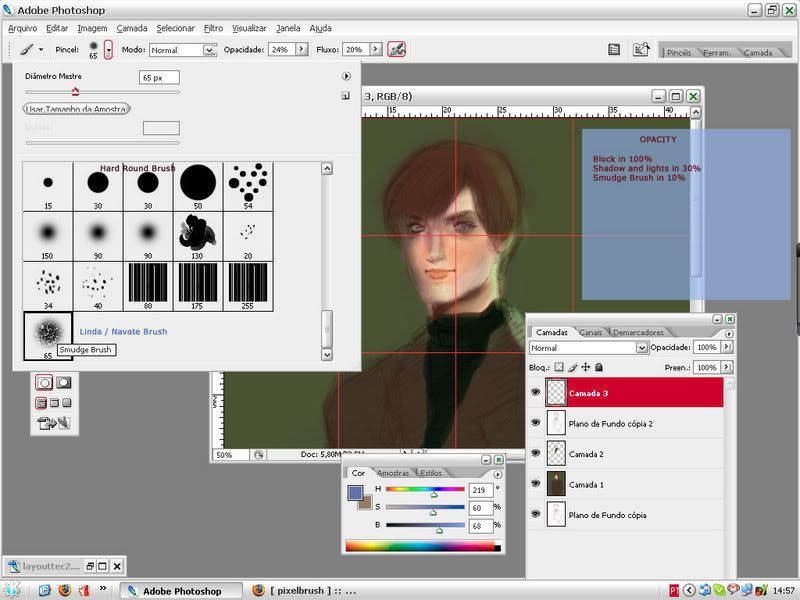Click the lock all icon in layers
The width and height of the screenshot is (800, 600).
pyautogui.click(x=599, y=368)
